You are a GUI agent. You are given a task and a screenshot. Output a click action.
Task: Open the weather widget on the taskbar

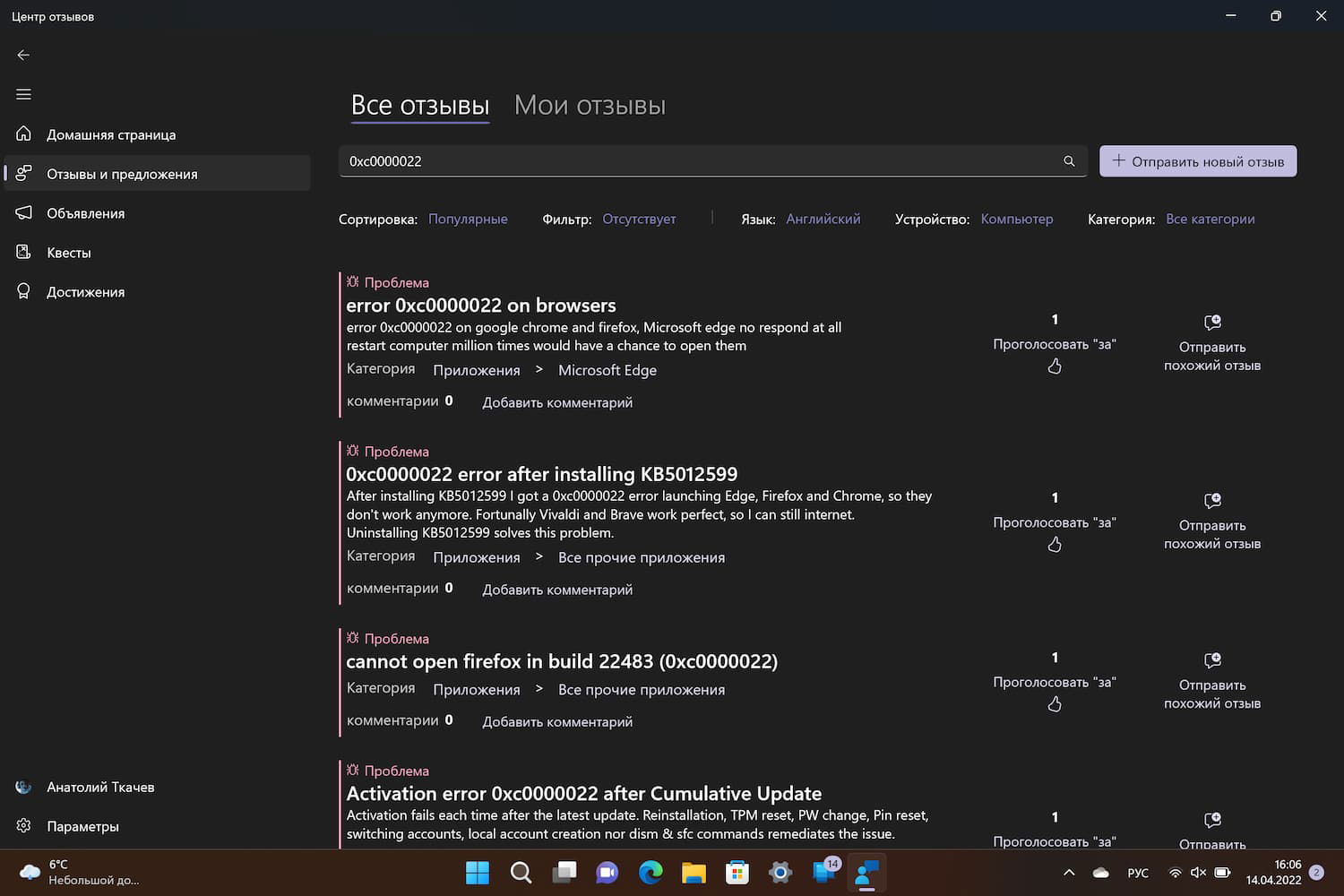coord(79,872)
